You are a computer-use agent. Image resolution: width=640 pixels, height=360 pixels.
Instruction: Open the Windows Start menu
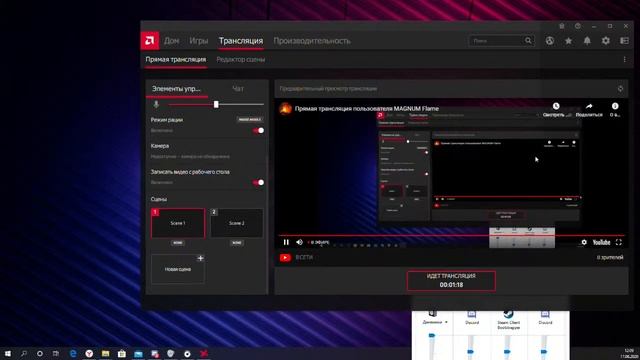pyautogui.click(x=7, y=353)
